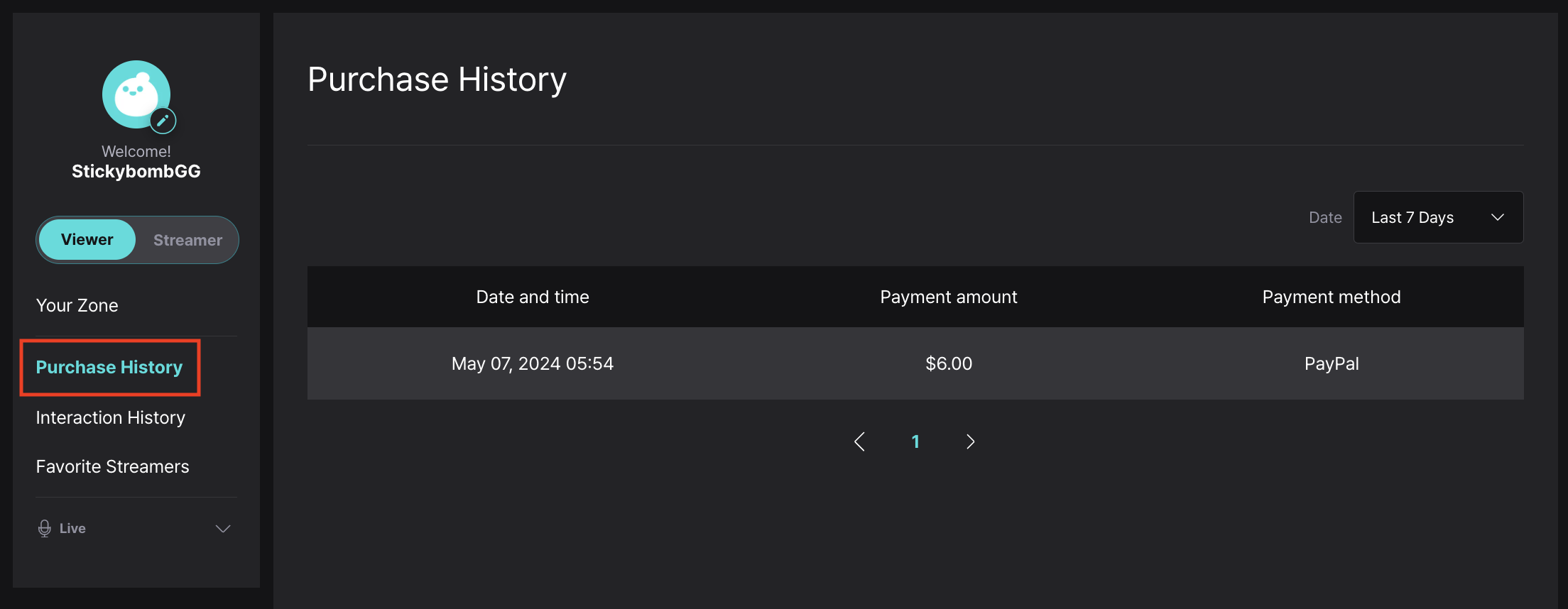Screen dimensions: 1568x609
Task: Click the Date and time column header
Action: tap(533, 297)
